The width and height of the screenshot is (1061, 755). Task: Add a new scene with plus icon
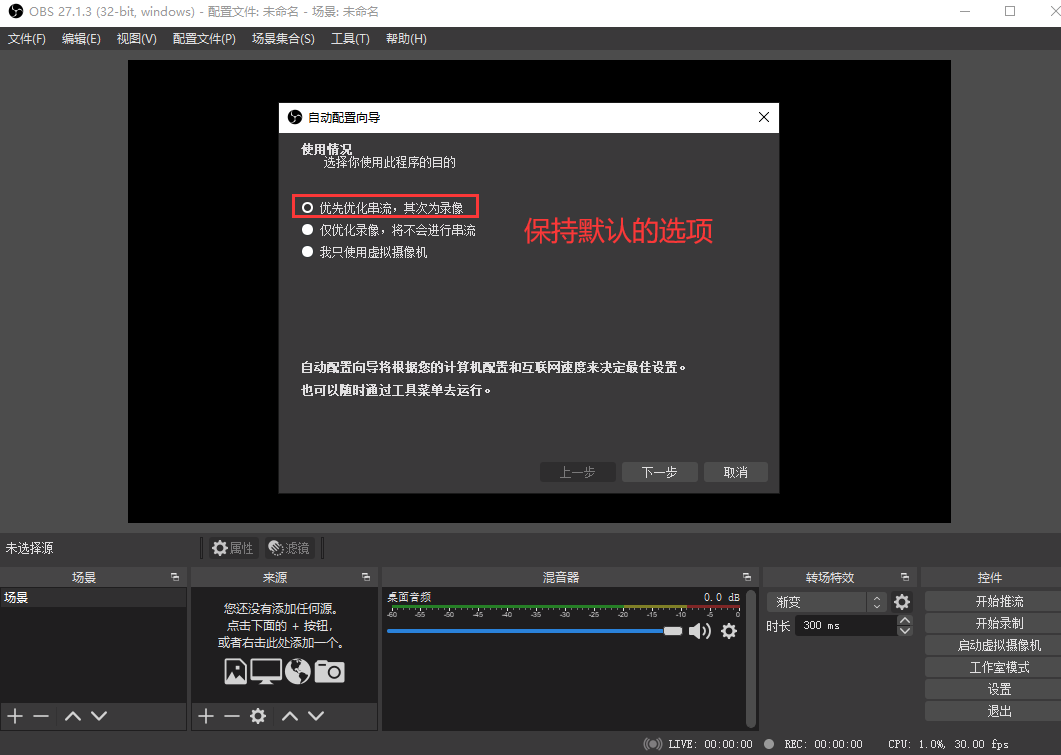pyautogui.click(x=15, y=716)
